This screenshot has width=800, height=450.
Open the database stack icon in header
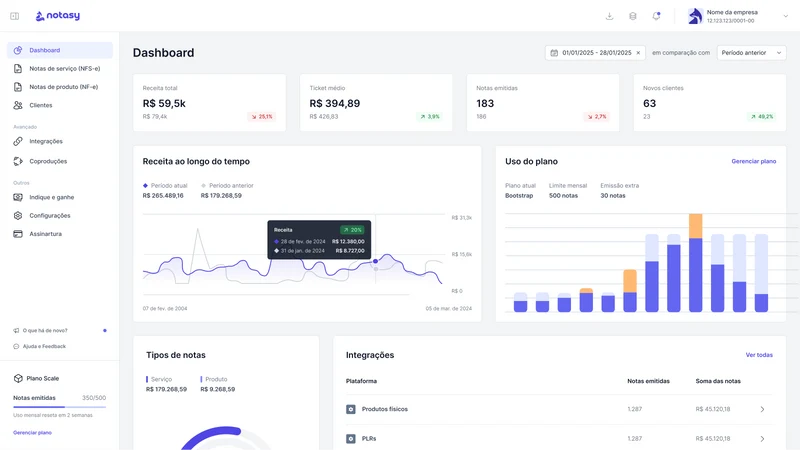pyautogui.click(x=633, y=16)
